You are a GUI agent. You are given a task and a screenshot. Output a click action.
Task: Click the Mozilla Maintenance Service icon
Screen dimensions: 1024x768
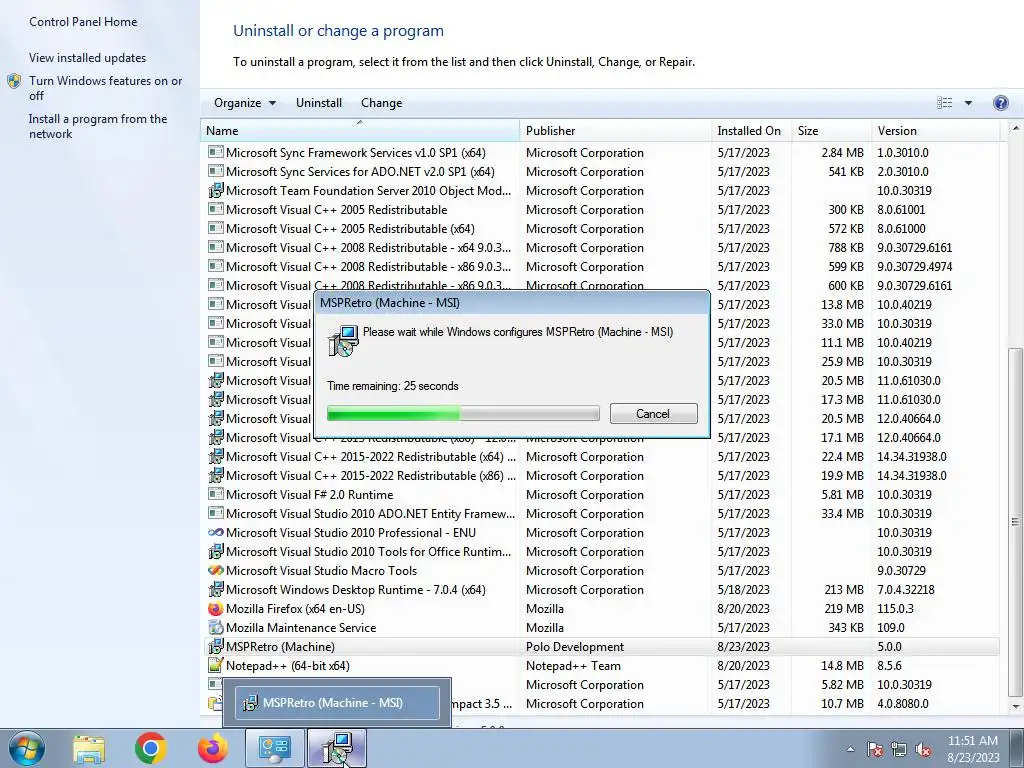pyautogui.click(x=216, y=627)
